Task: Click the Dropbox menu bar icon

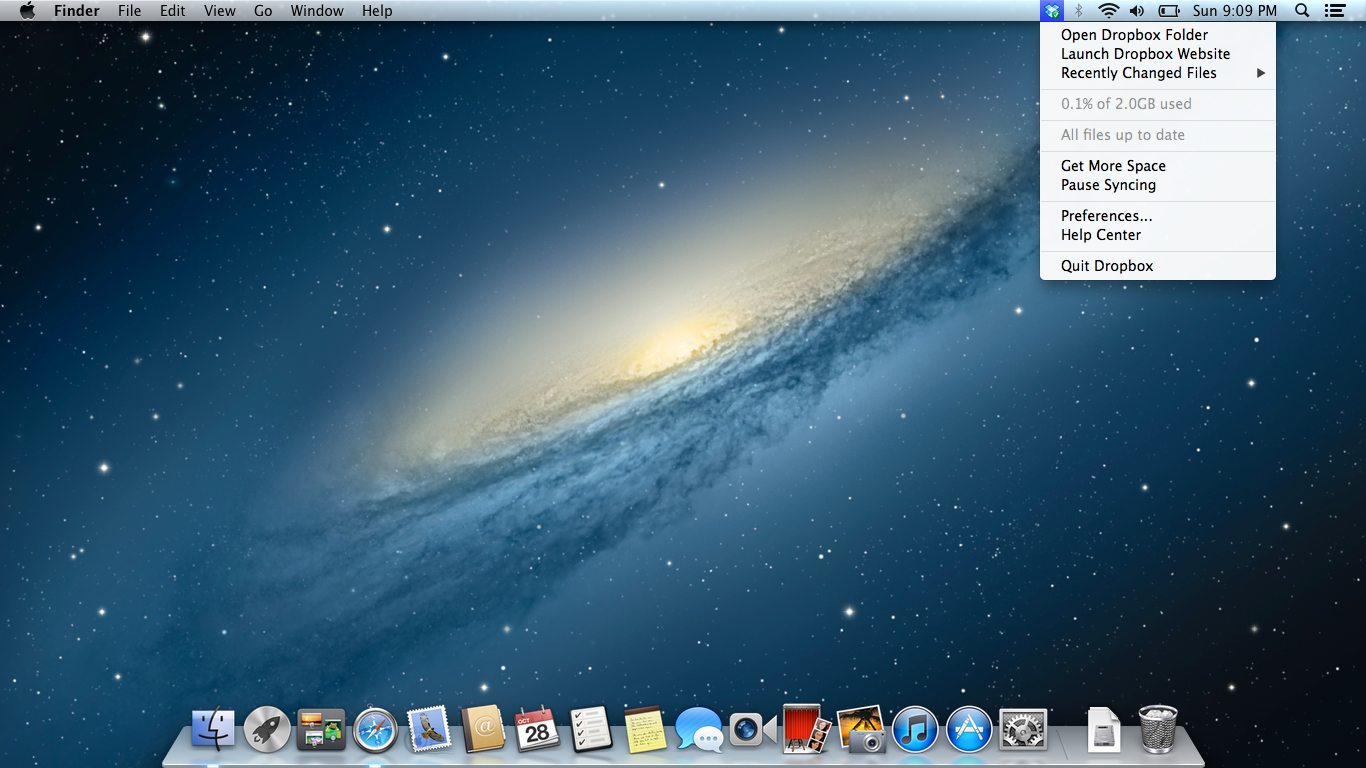Action: [1051, 11]
